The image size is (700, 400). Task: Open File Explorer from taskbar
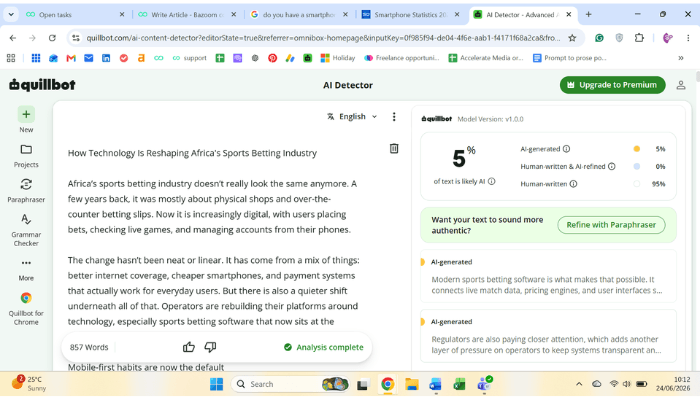click(411, 384)
